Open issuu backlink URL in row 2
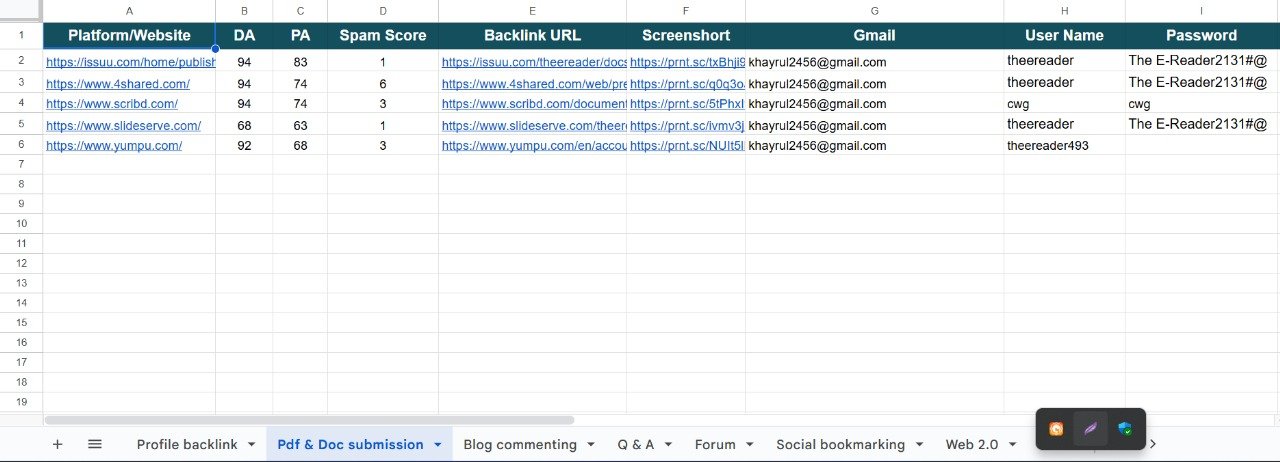Image resolution: width=1280 pixels, height=462 pixels. click(533, 62)
